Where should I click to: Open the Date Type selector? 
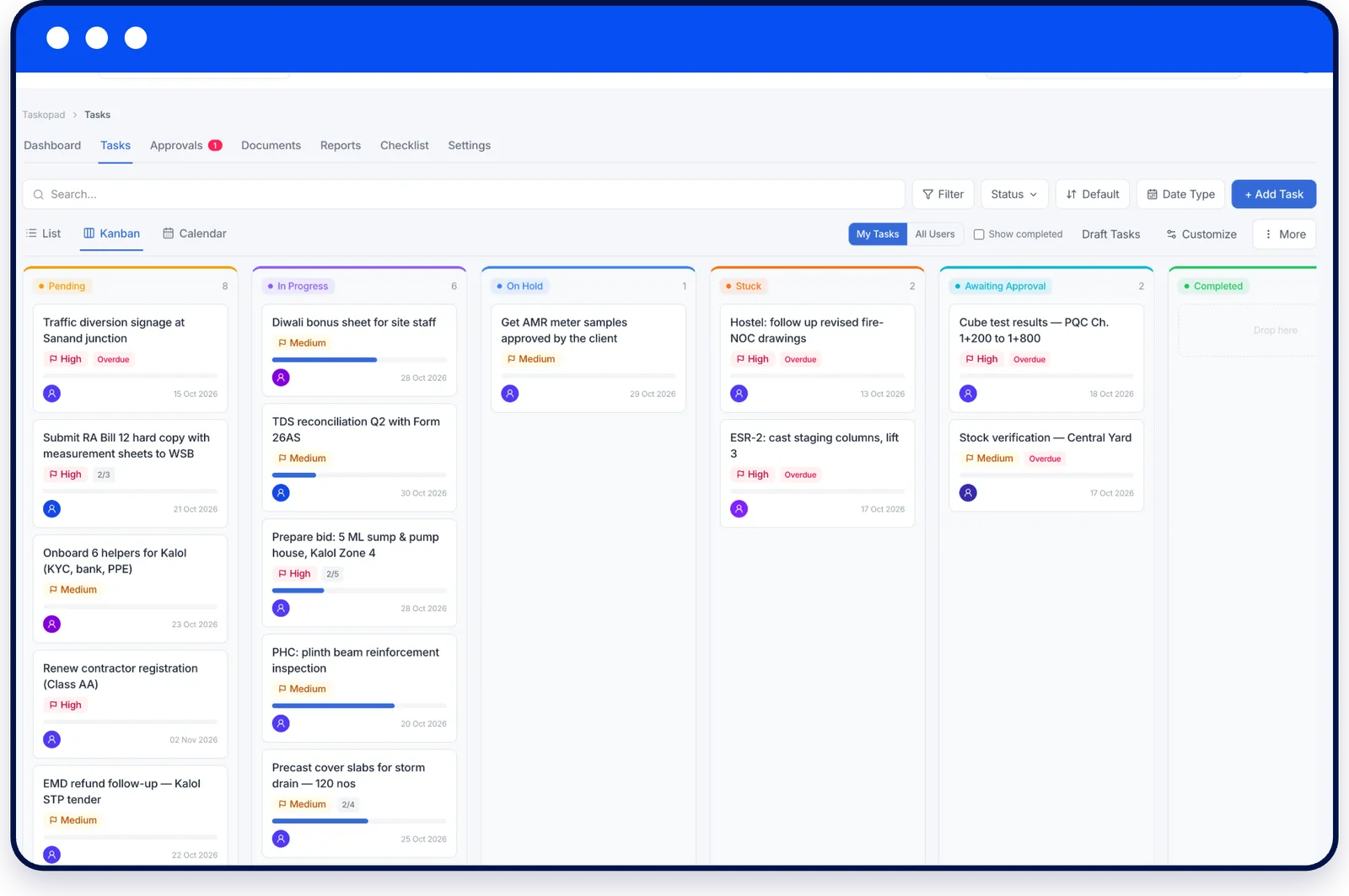1180,195
